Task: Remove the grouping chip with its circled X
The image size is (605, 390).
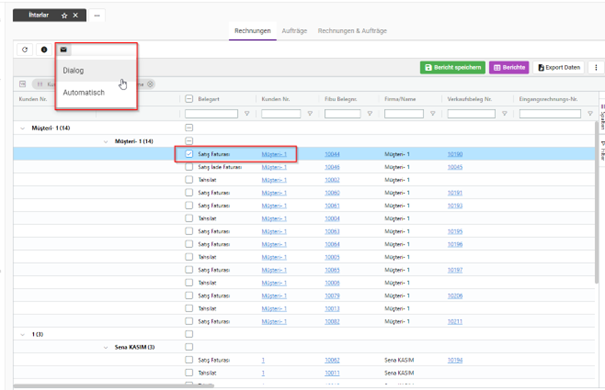Action: click(150, 84)
